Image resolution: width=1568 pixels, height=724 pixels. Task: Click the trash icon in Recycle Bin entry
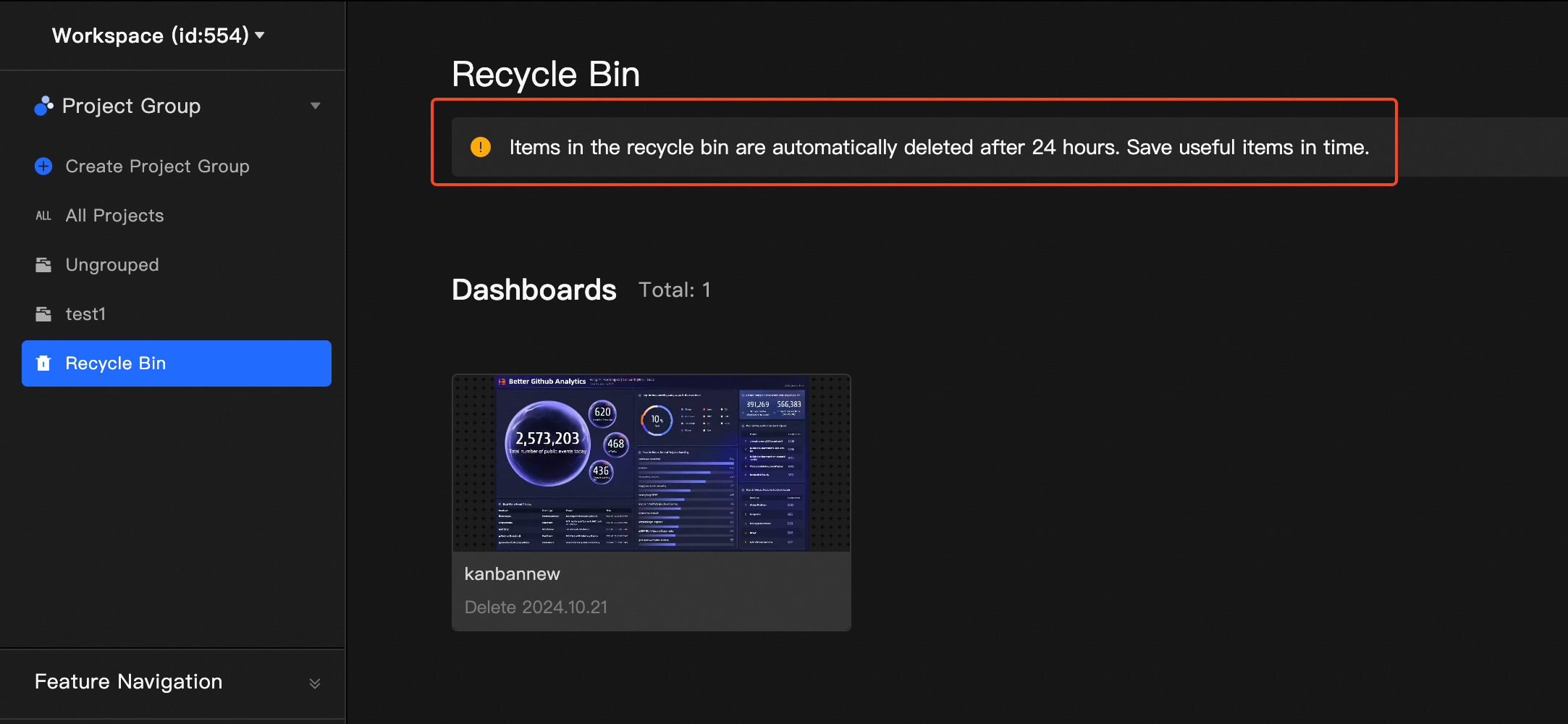pos(43,363)
